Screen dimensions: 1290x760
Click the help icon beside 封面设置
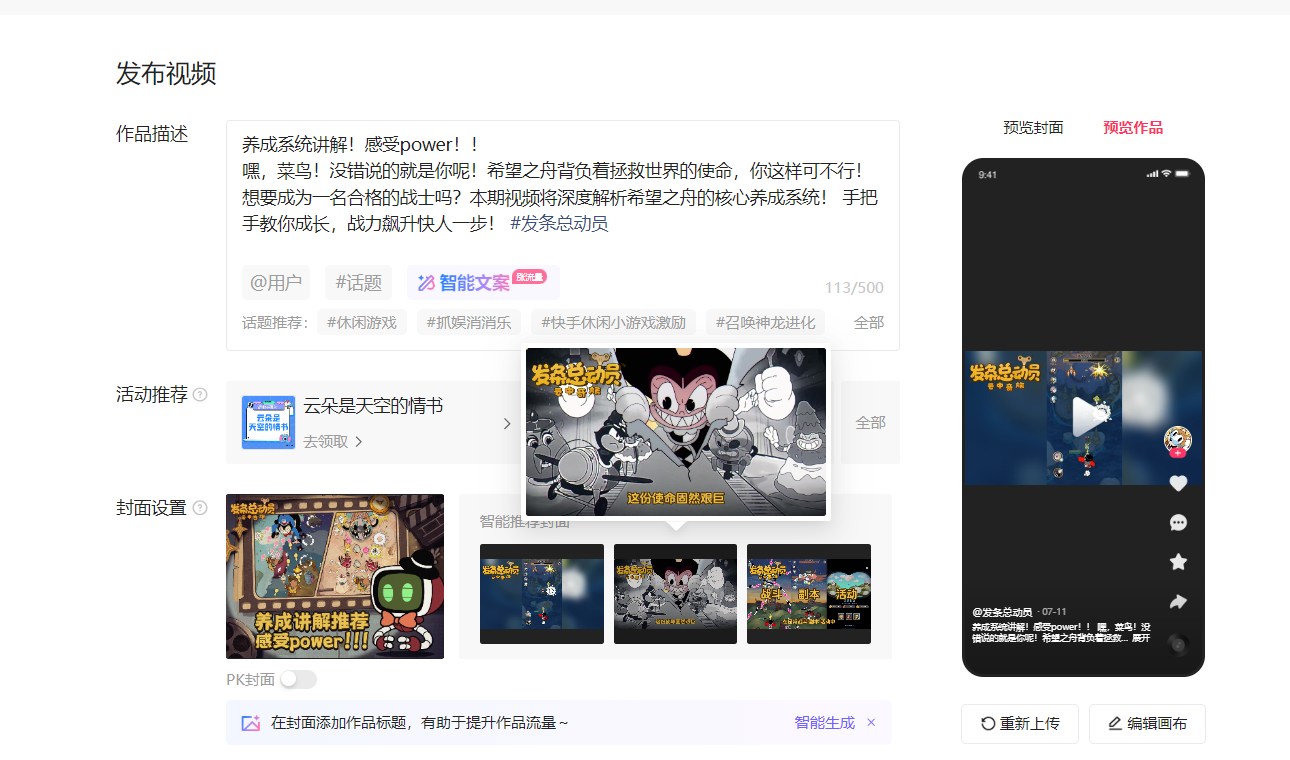click(x=200, y=508)
